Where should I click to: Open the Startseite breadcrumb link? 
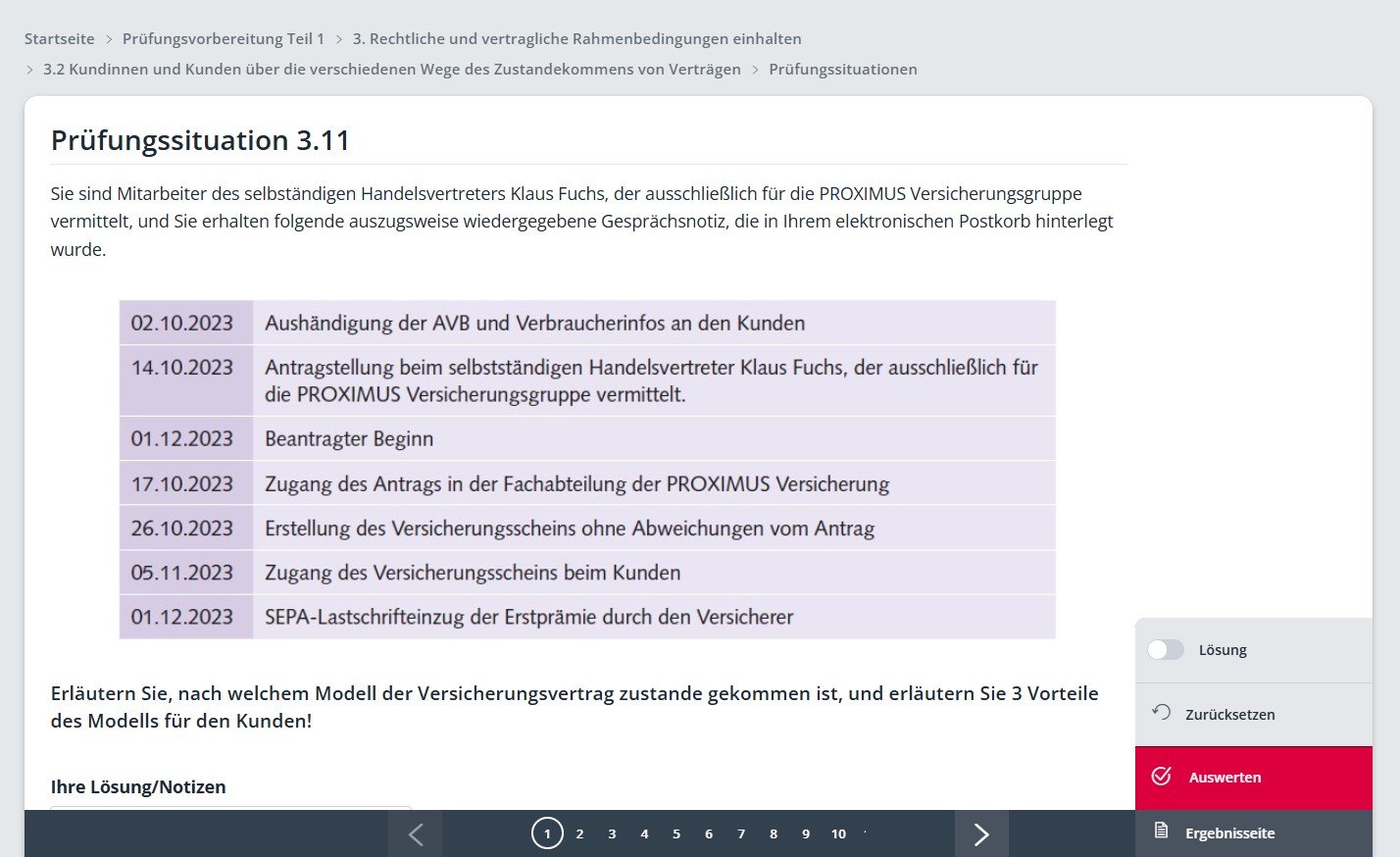tap(60, 39)
